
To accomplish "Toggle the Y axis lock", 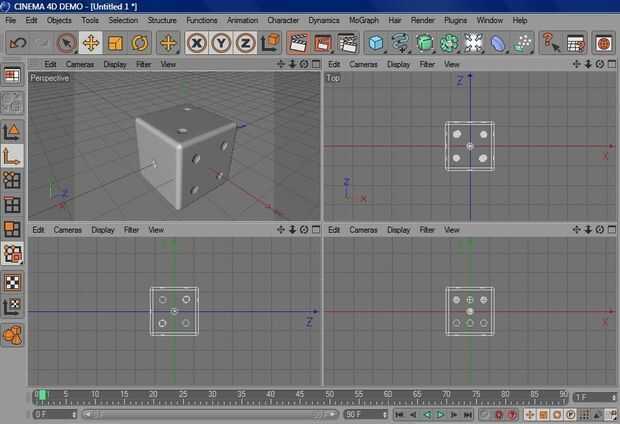I will click(221, 43).
